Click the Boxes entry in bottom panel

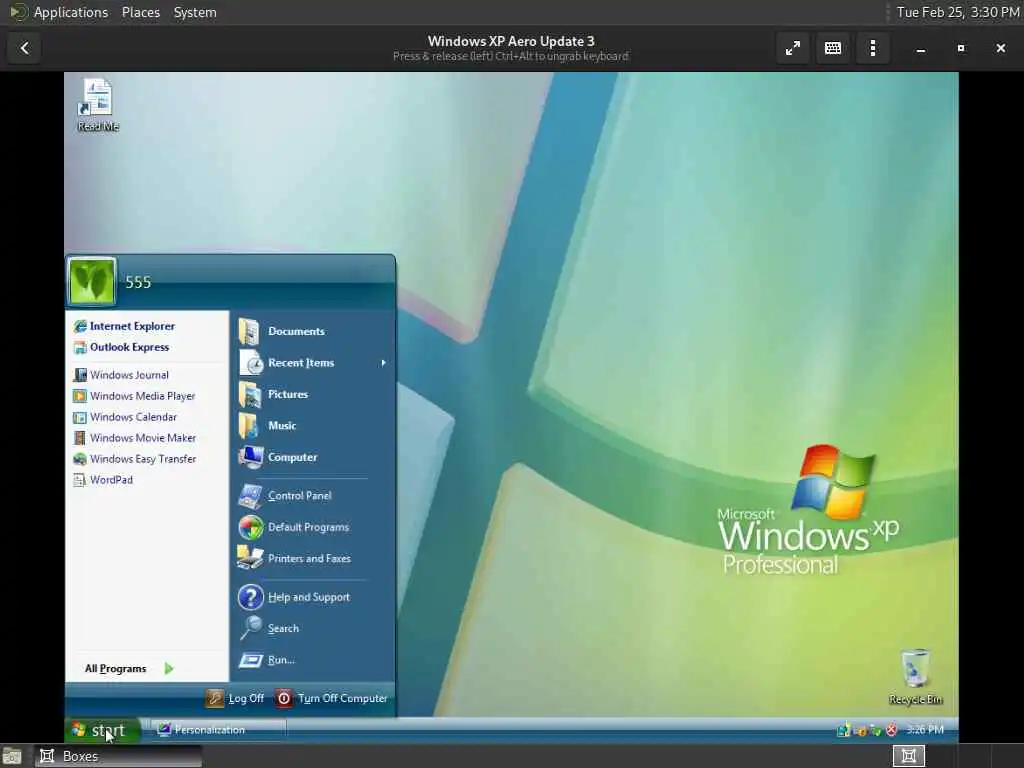[118, 756]
